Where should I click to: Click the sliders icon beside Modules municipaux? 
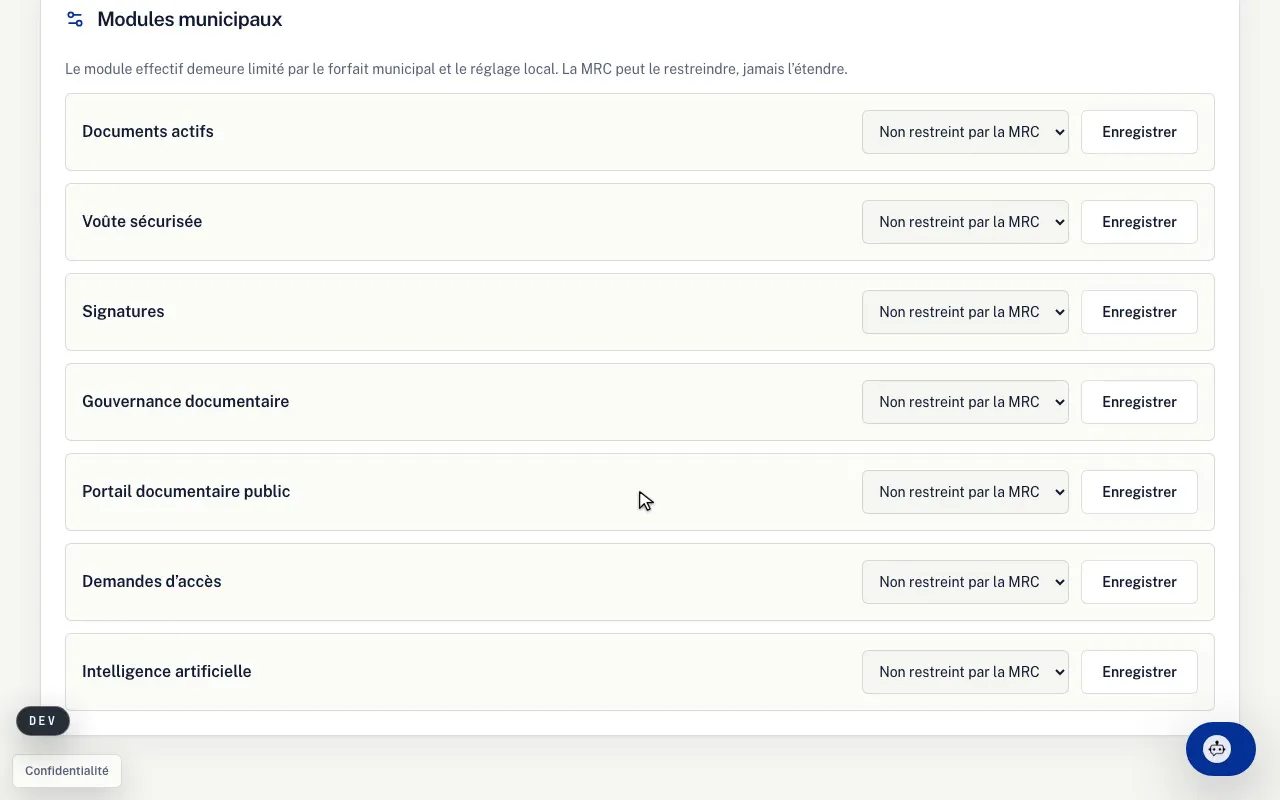(x=75, y=19)
